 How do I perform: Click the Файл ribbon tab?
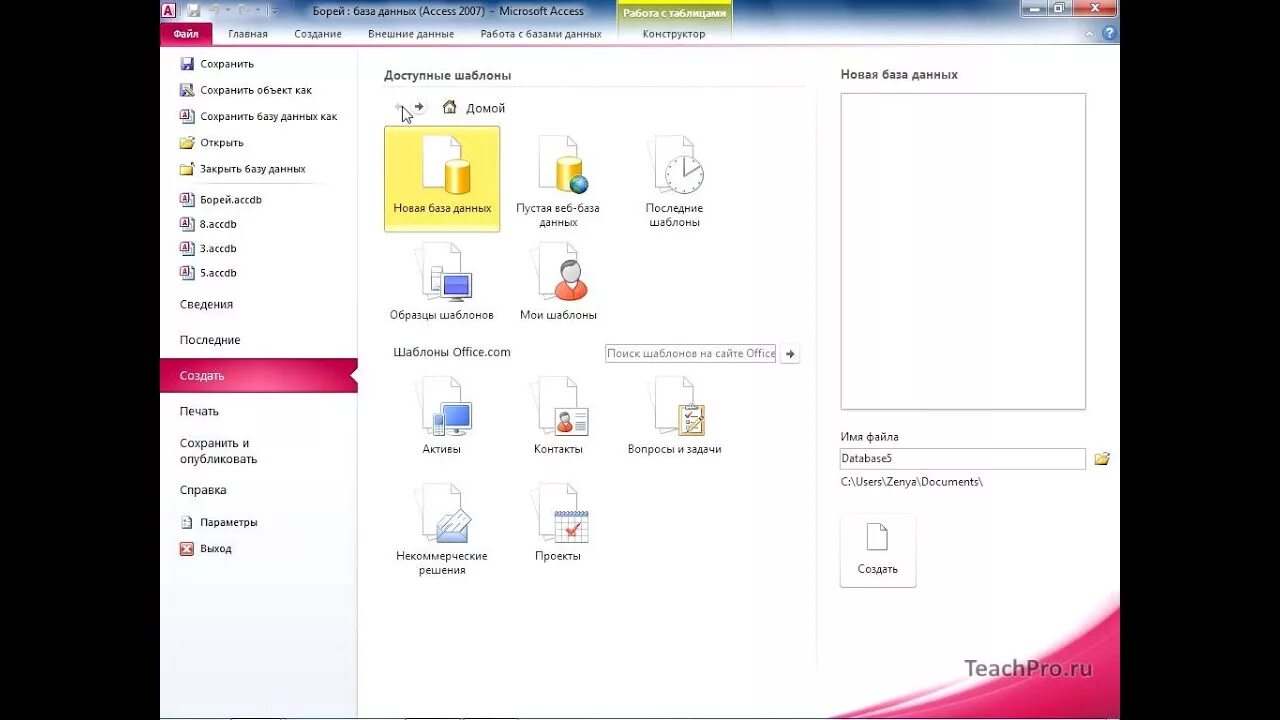click(186, 34)
